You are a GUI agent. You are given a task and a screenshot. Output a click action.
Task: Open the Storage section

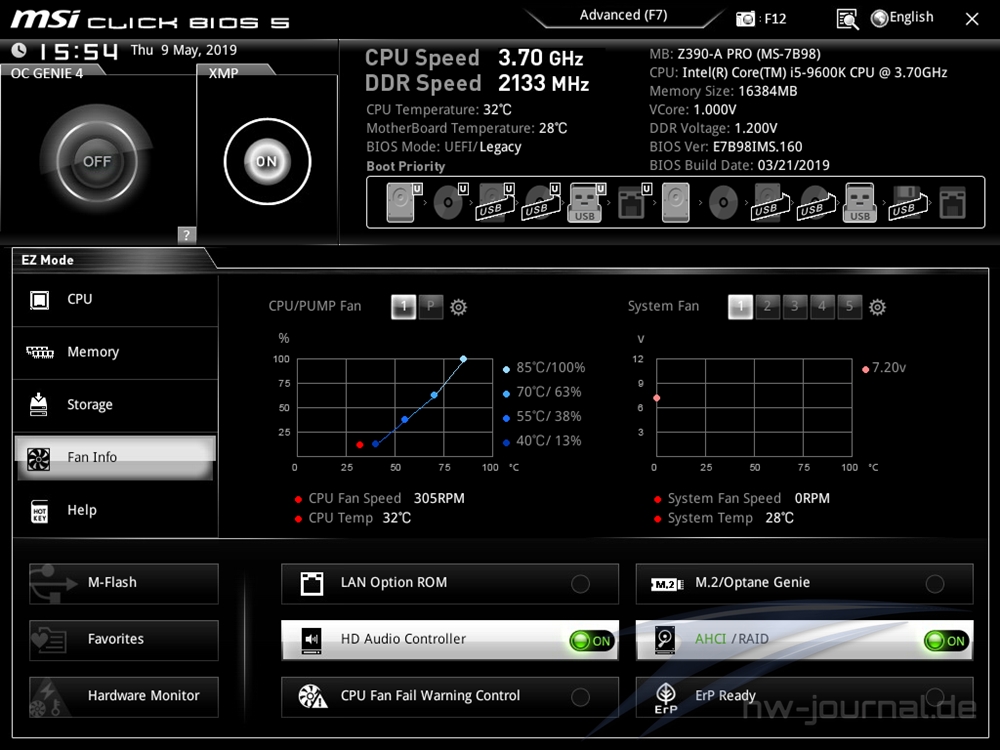[115, 406]
